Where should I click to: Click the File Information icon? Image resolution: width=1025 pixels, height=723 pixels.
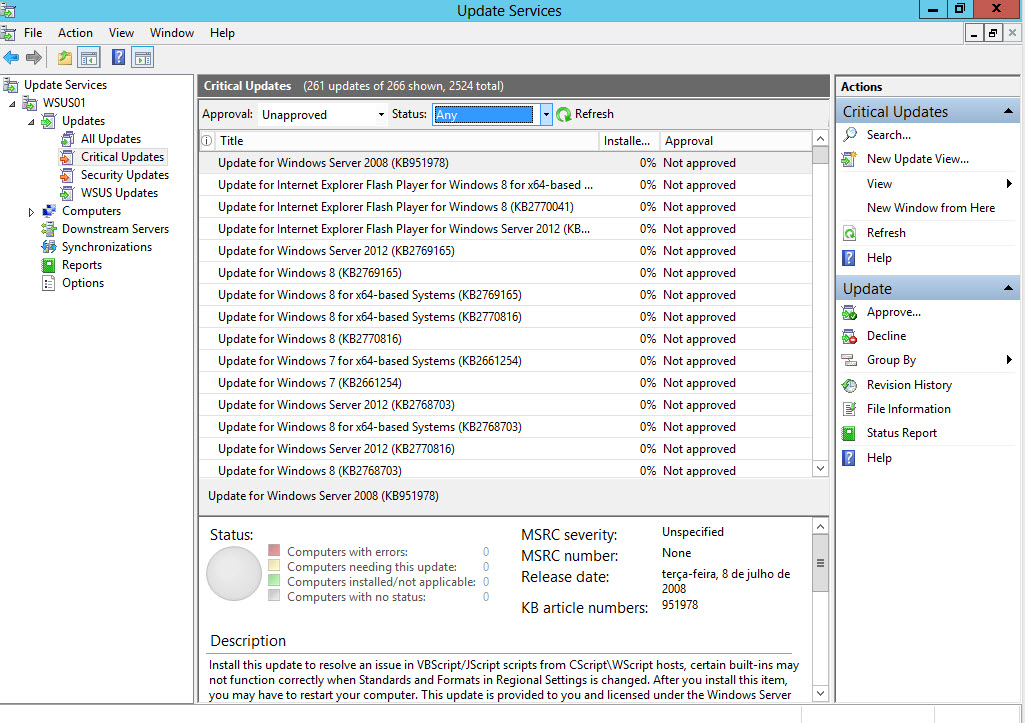pyautogui.click(x=849, y=409)
